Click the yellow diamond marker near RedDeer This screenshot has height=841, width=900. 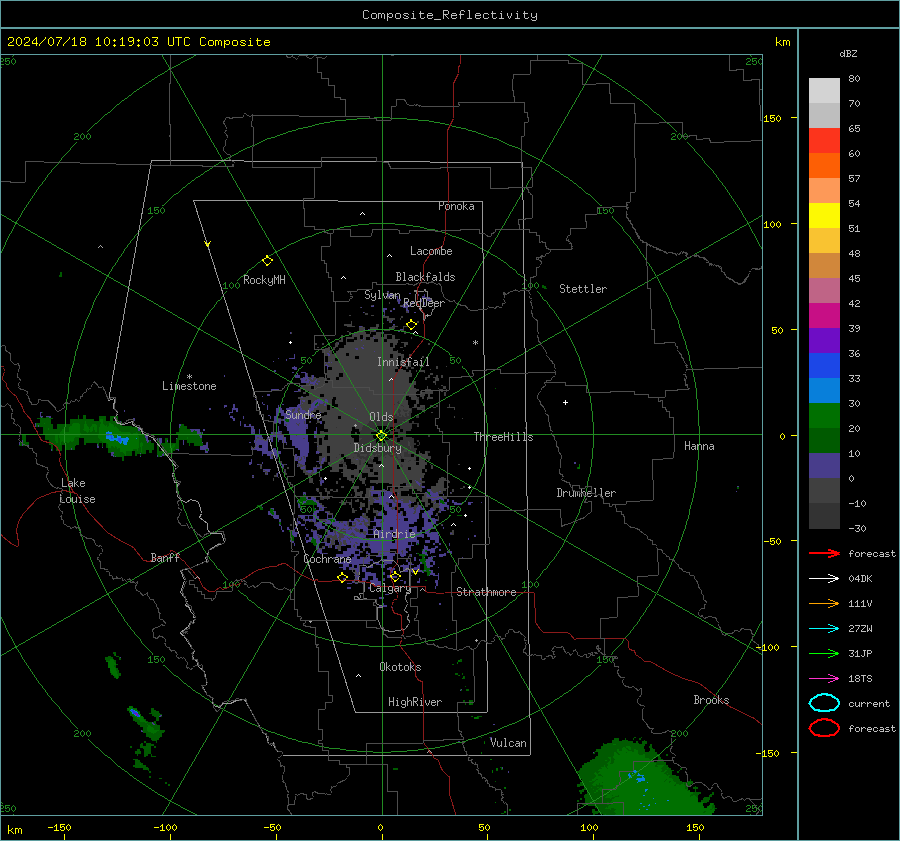pos(412,325)
